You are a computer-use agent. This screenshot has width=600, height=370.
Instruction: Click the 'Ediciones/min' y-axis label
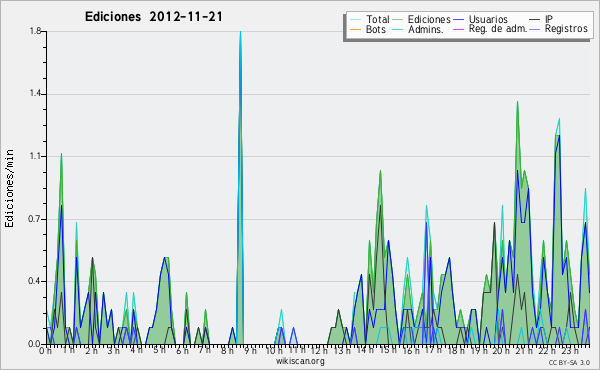(x=9, y=188)
